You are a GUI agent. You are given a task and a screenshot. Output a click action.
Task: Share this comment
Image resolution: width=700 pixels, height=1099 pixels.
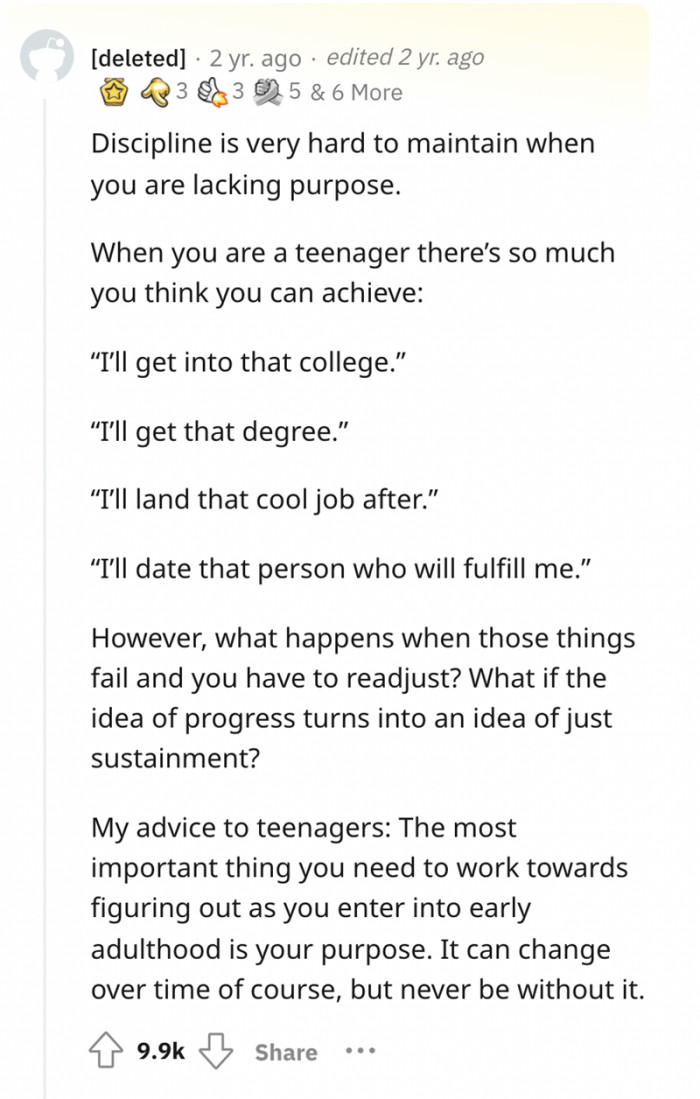tap(286, 1052)
